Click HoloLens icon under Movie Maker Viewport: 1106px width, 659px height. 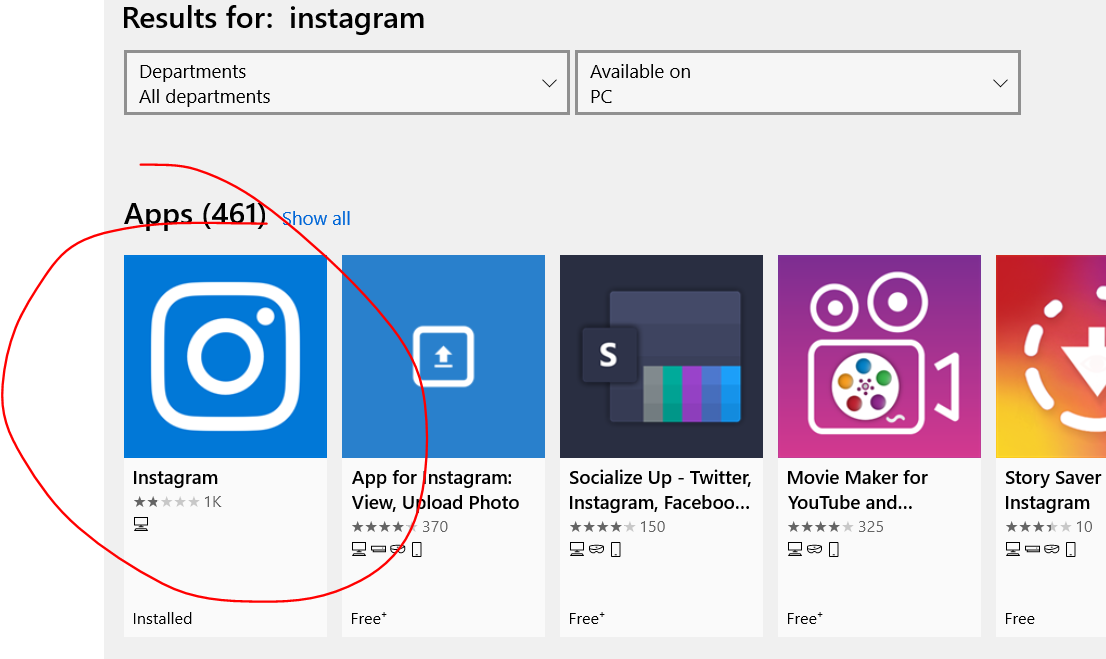[815, 549]
